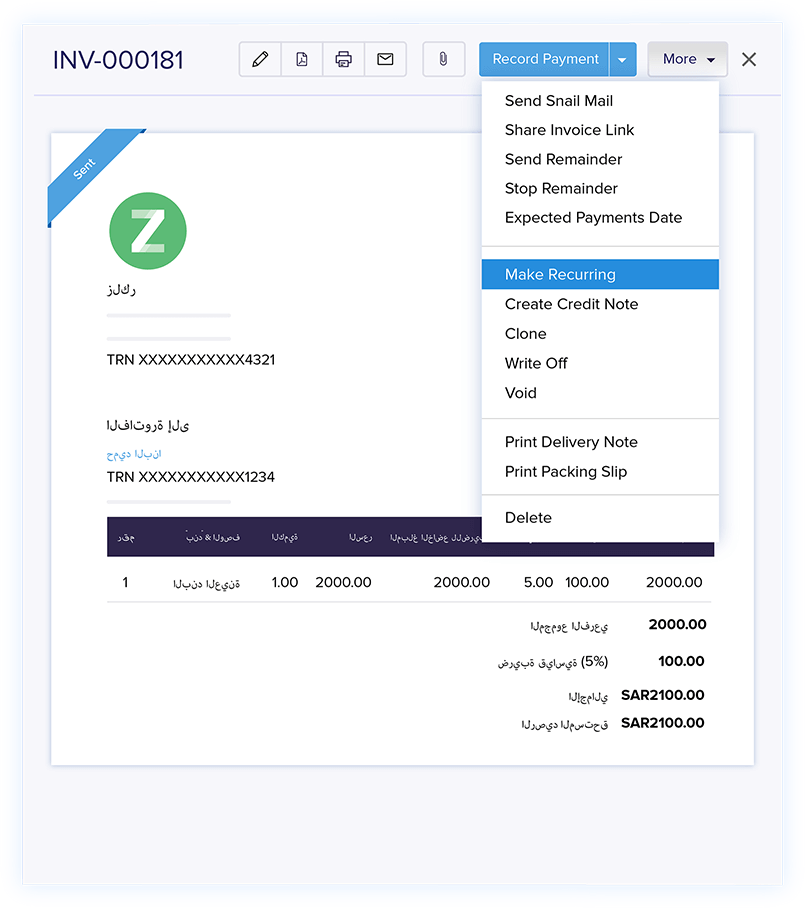
Task: Click the 1.00 quantity cell
Action: pyautogui.click(x=285, y=582)
